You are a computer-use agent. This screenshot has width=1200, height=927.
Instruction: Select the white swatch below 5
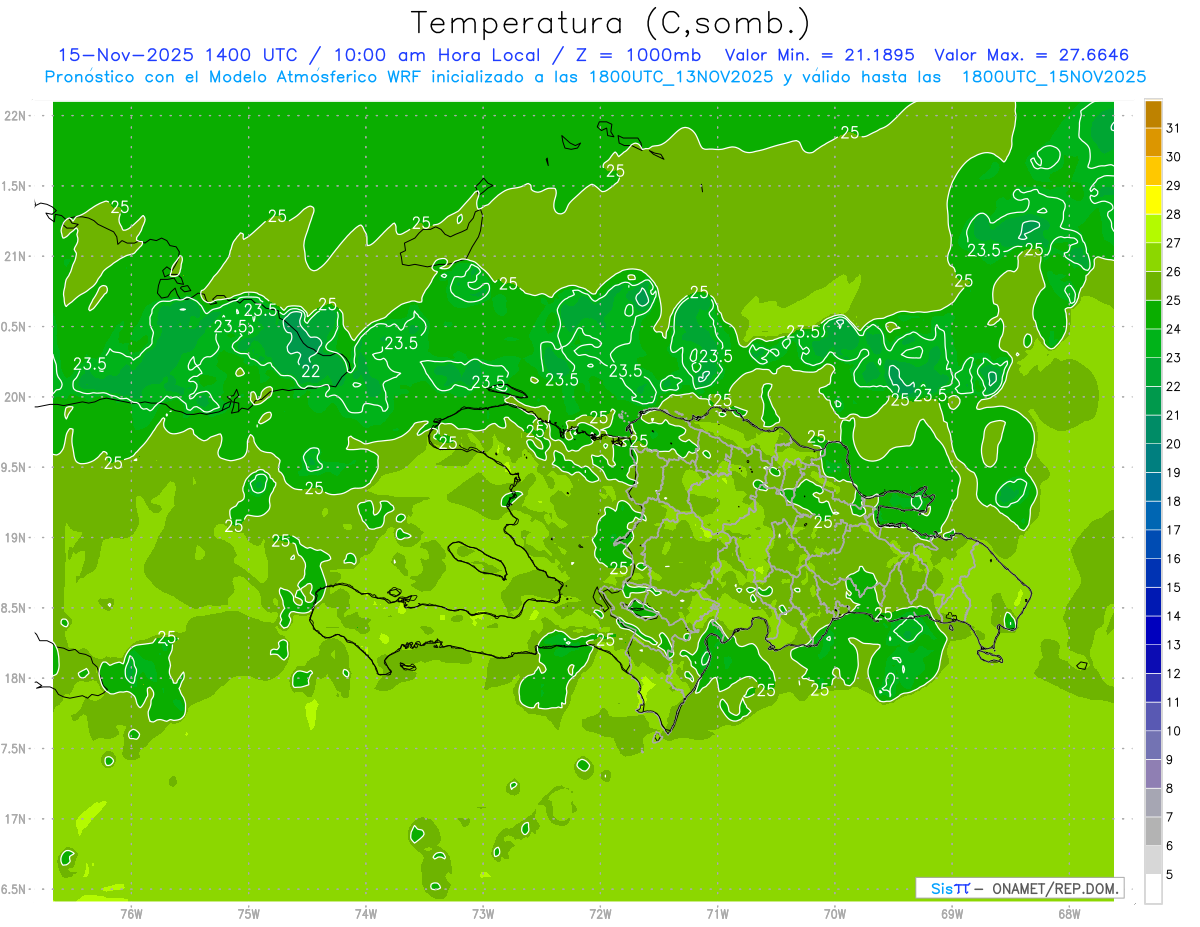tap(1153, 888)
